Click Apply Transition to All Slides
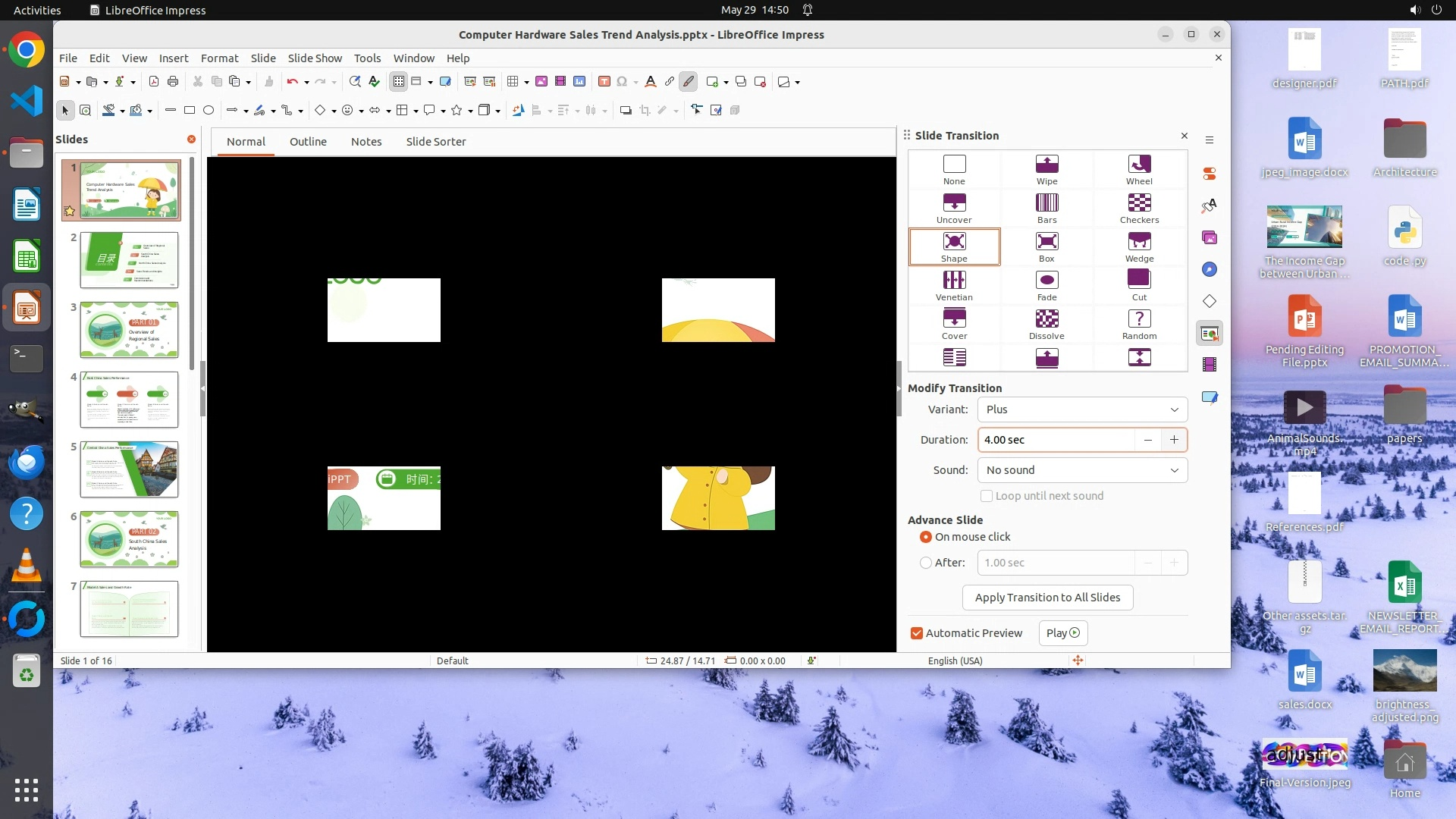The image size is (1456, 819). point(1047,598)
